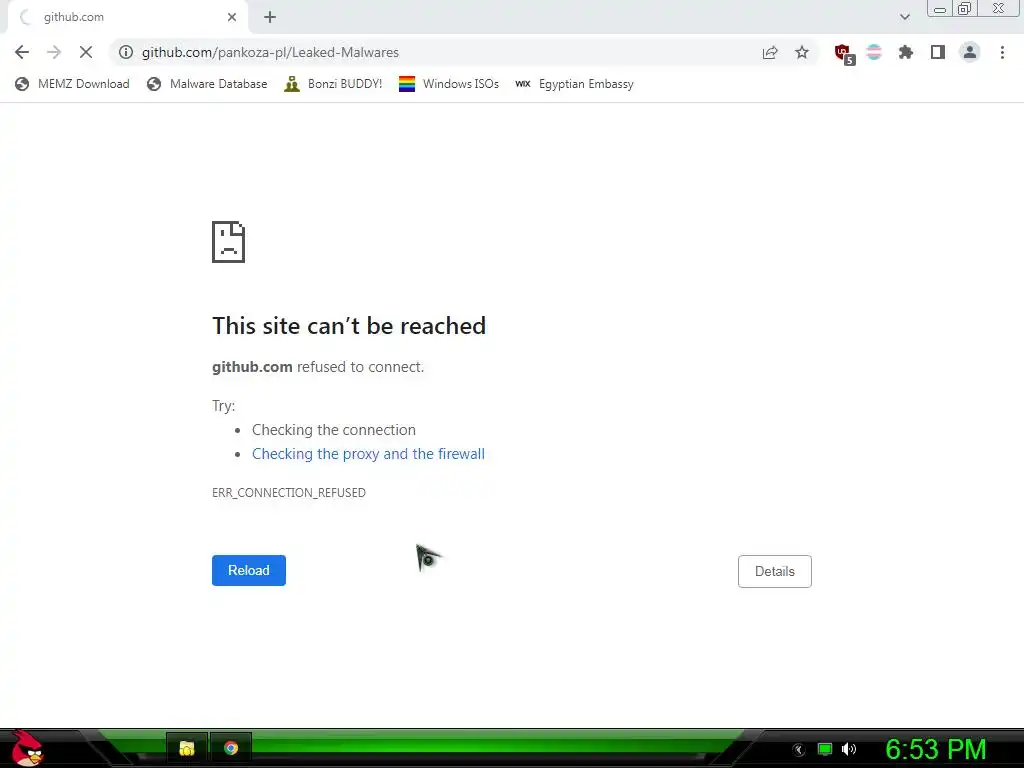Open Chrome three-dot menu
Viewport: 1024px width, 768px height.
1002,52
